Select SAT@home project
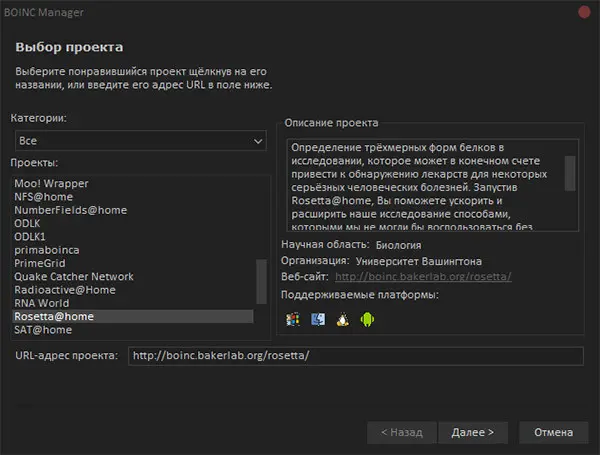Screen dimensions: 600x455 (x=43, y=329)
